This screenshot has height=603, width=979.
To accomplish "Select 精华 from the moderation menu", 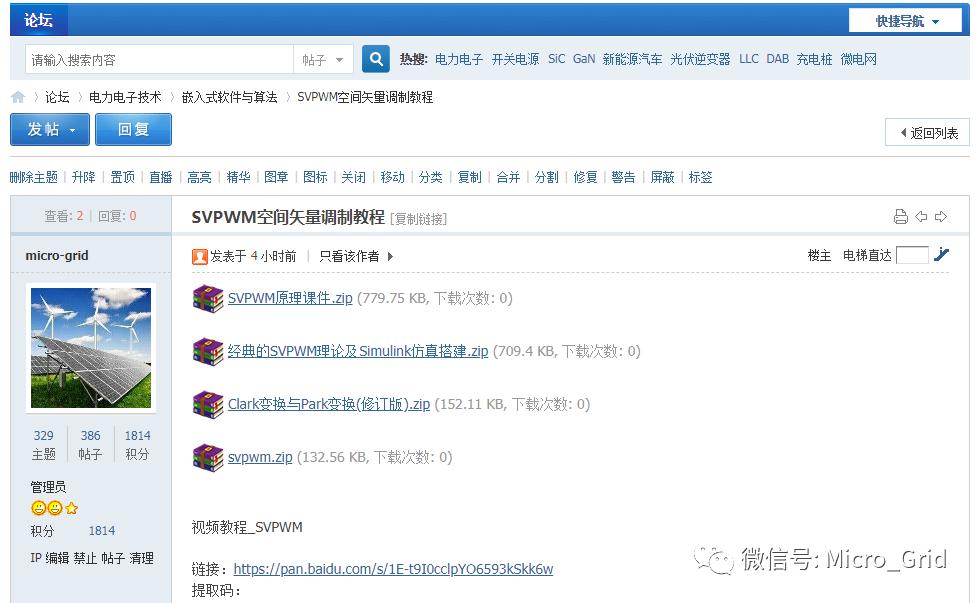I will pos(238,176).
